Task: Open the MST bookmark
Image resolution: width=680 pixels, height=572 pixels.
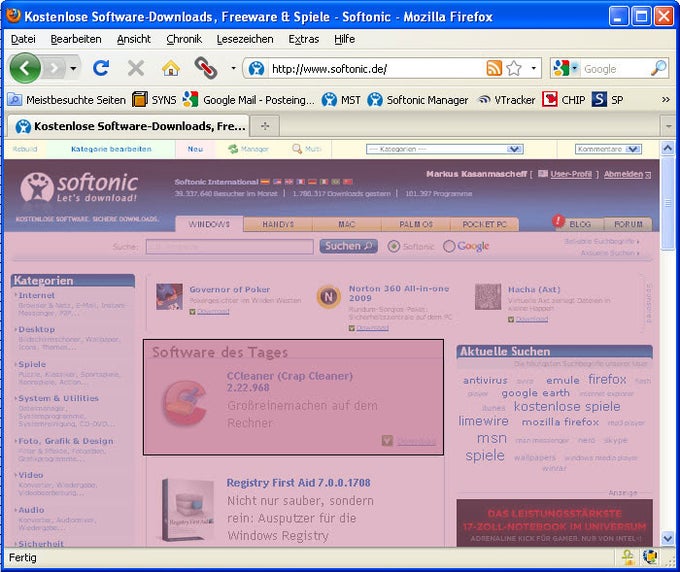Action: tap(341, 100)
